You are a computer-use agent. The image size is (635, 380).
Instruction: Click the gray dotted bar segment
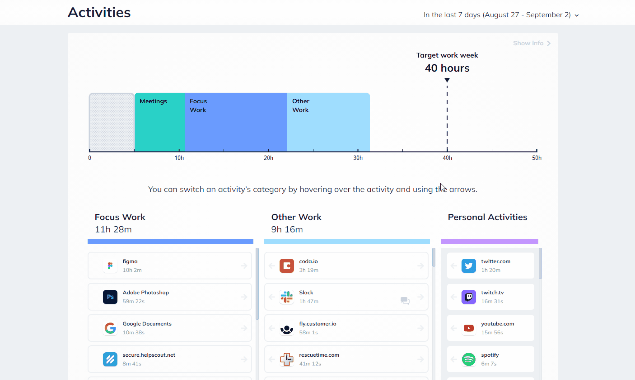[112, 122]
